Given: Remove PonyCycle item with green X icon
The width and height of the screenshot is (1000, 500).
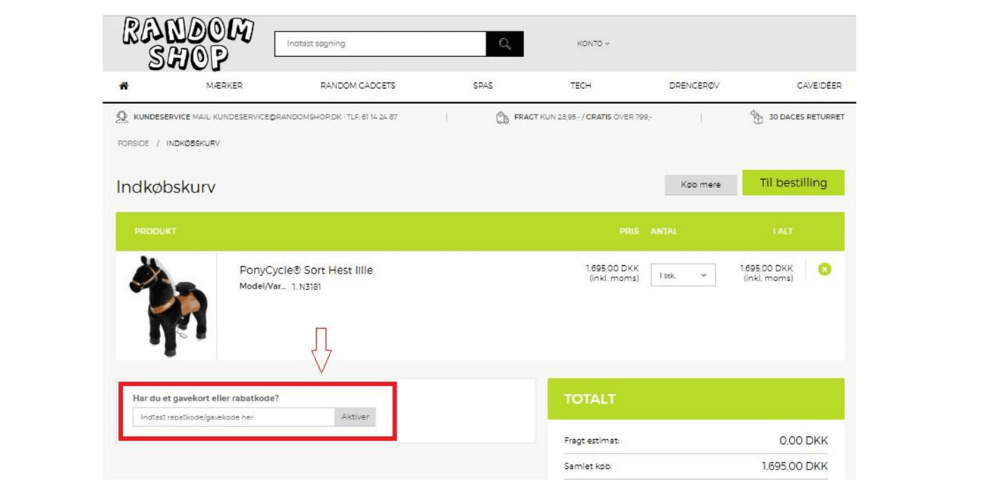Looking at the screenshot, I should (x=824, y=269).
